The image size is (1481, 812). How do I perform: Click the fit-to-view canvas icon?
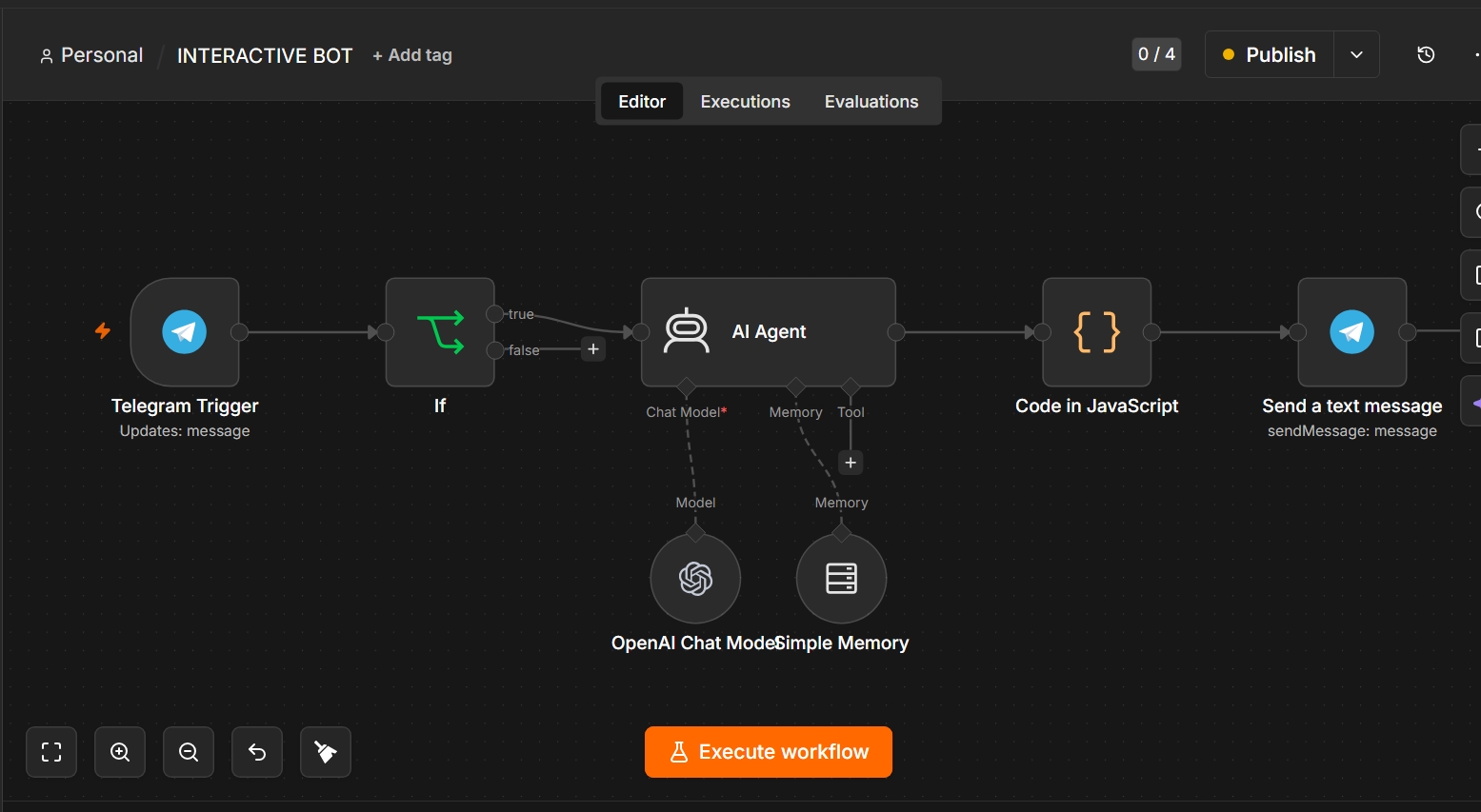tap(51, 752)
